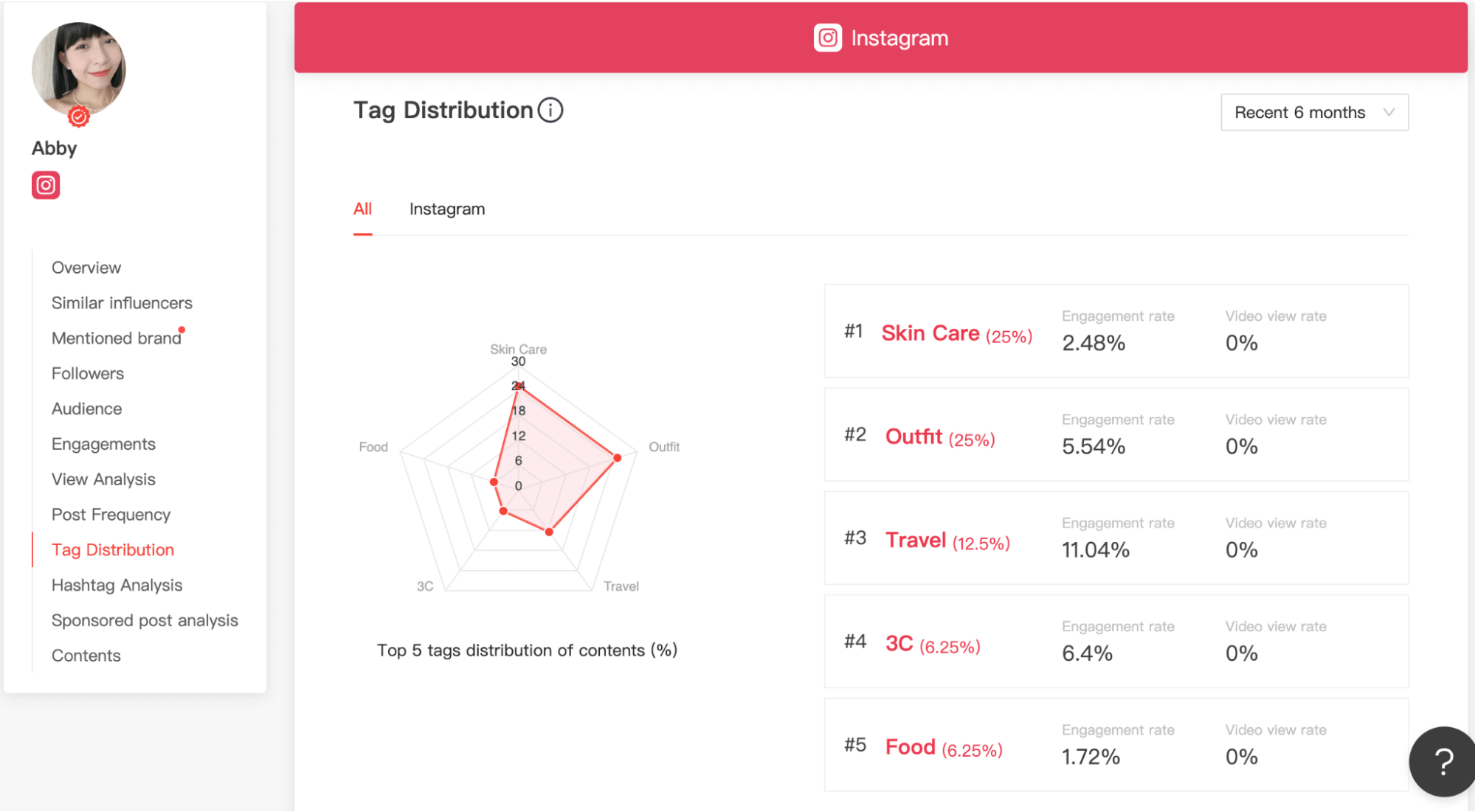Expand the Recent 6 months dropdown
Image resolution: width=1475 pixels, height=812 pixels.
tap(1313, 111)
